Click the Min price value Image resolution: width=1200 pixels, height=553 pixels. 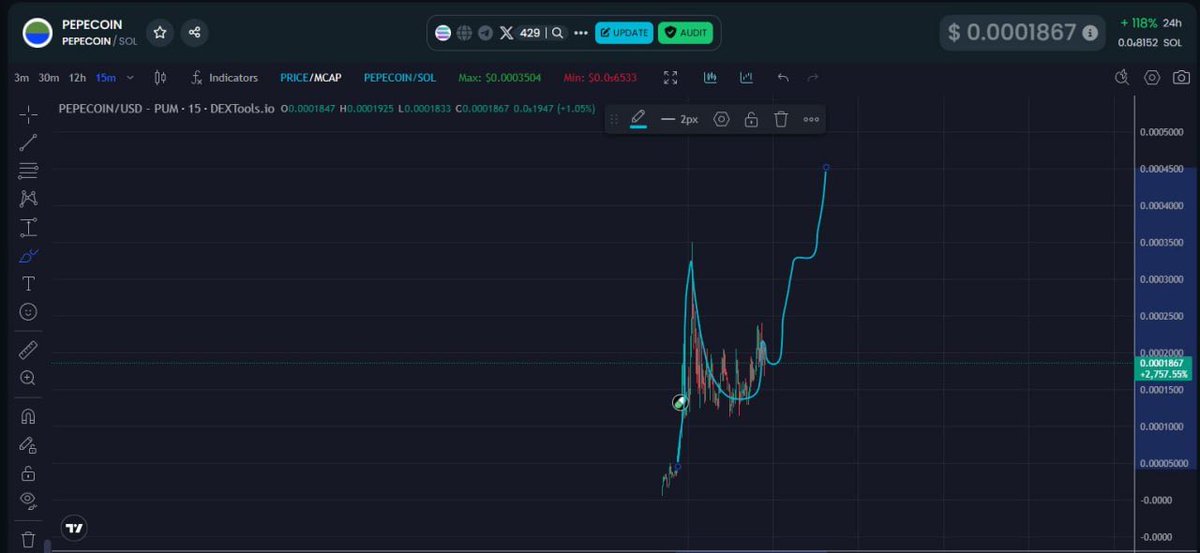point(600,77)
